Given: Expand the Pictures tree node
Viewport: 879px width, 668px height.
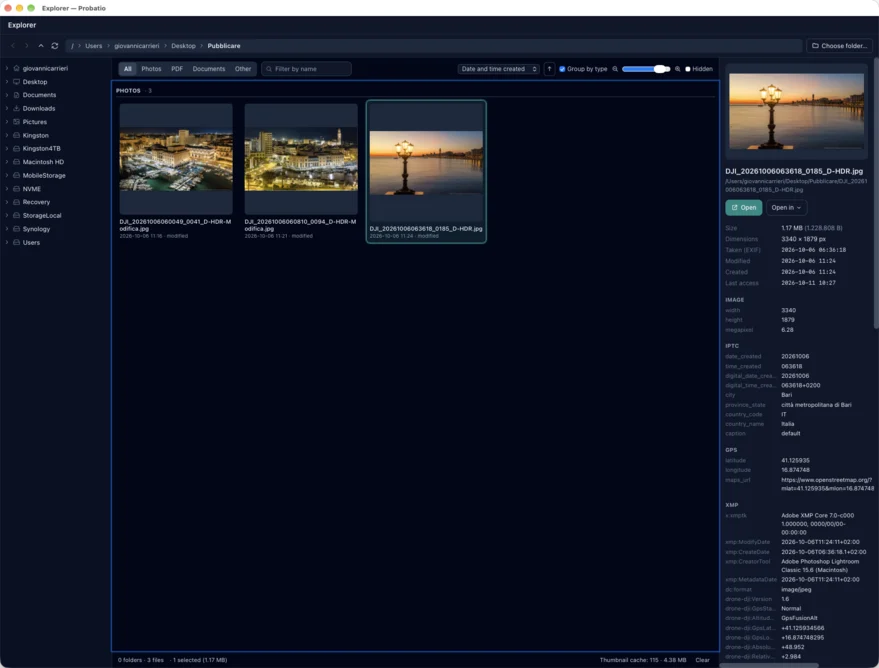Looking at the screenshot, I should click(x=7, y=122).
